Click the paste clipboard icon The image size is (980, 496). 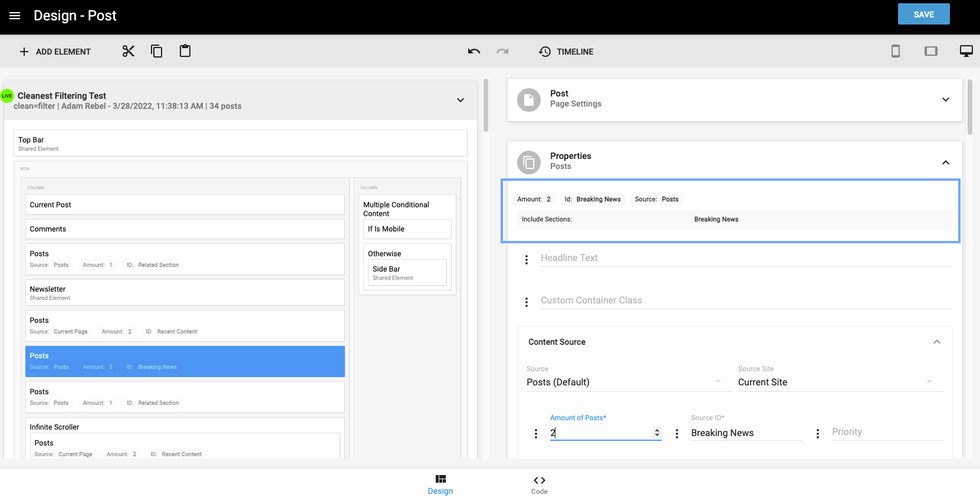click(185, 52)
